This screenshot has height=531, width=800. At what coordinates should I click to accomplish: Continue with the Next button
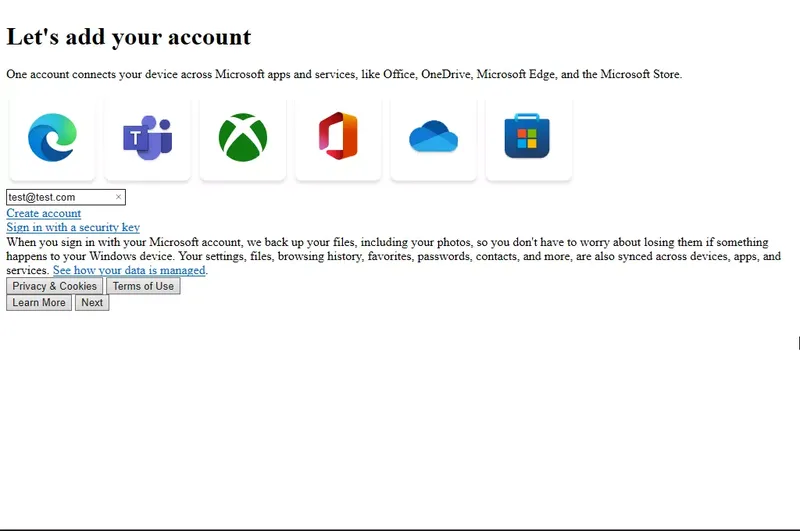point(92,302)
